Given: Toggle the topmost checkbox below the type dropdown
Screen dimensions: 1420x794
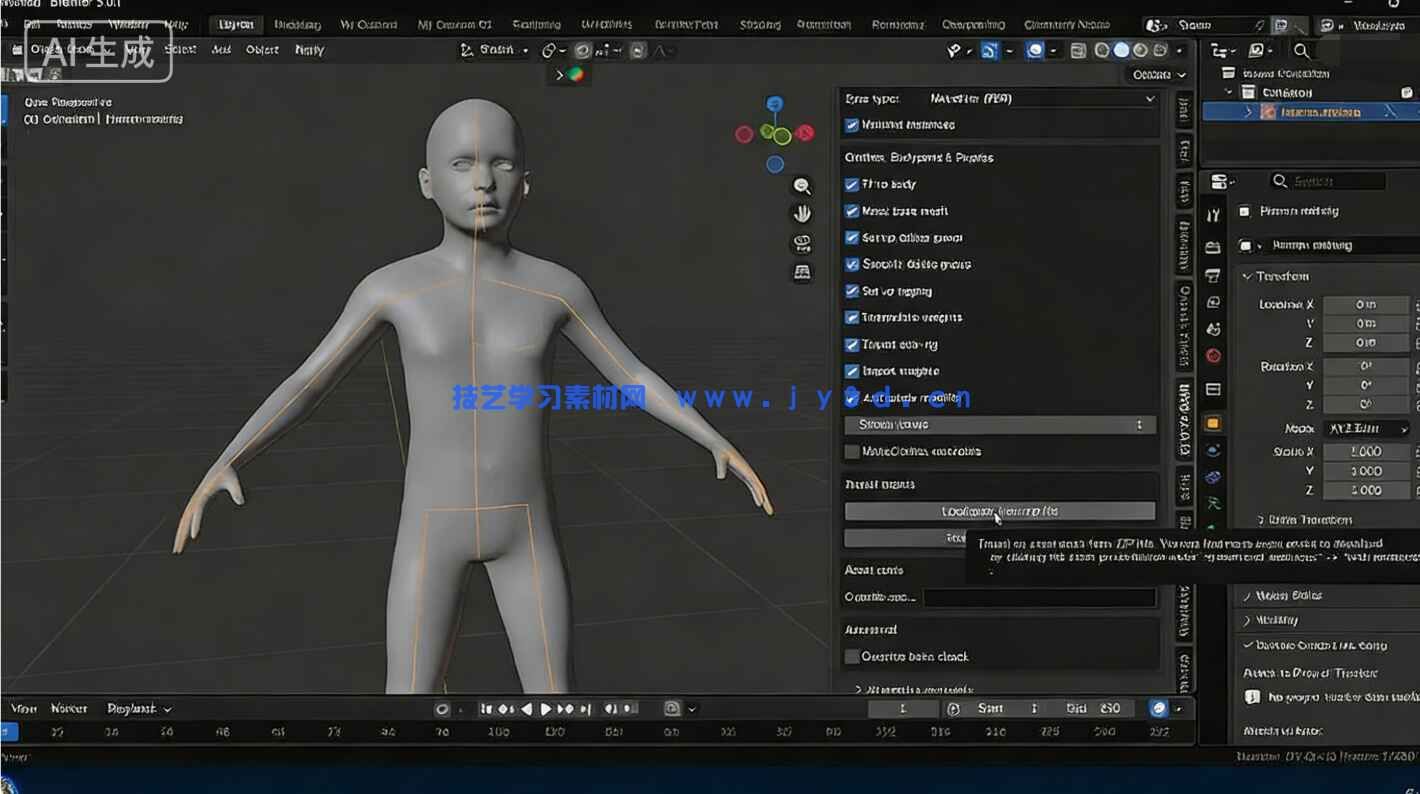Looking at the screenshot, I should pyautogui.click(x=852, y=124).
